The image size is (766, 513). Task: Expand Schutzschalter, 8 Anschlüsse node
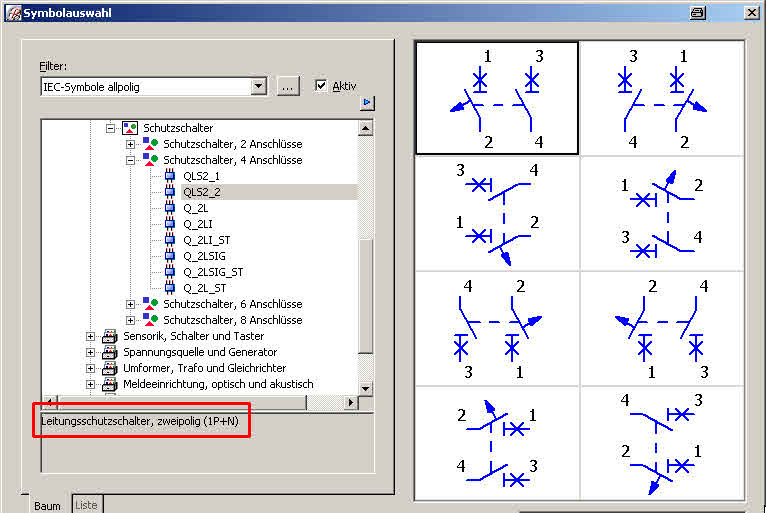coord(130,320)
